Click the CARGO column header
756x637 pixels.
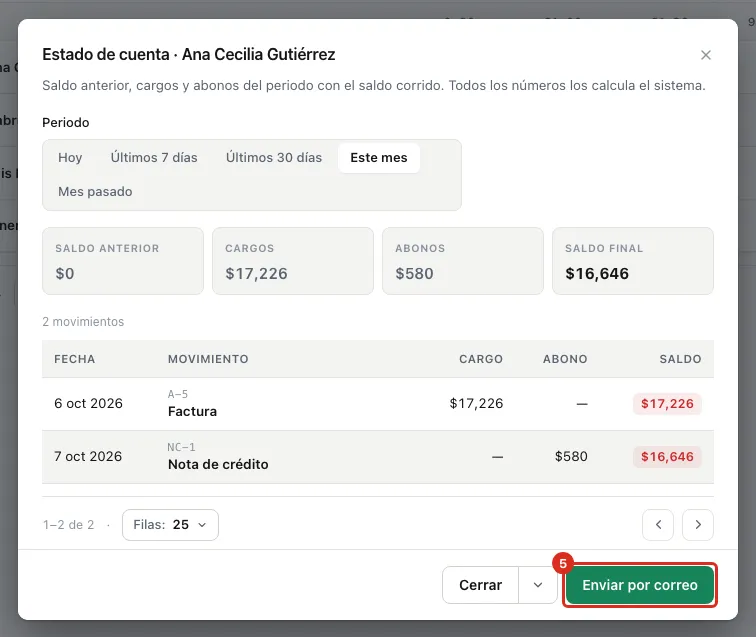tap(481, 359)
